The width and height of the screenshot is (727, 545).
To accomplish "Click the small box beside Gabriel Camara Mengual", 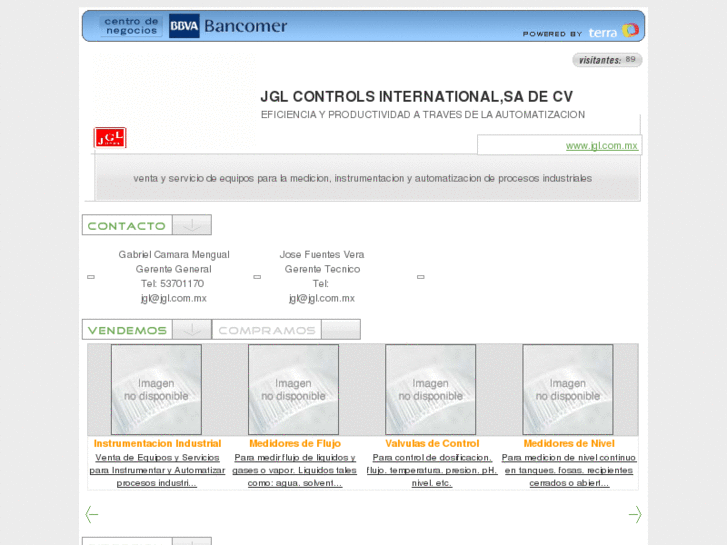I will pyautogui.click(x=91, y=277).
